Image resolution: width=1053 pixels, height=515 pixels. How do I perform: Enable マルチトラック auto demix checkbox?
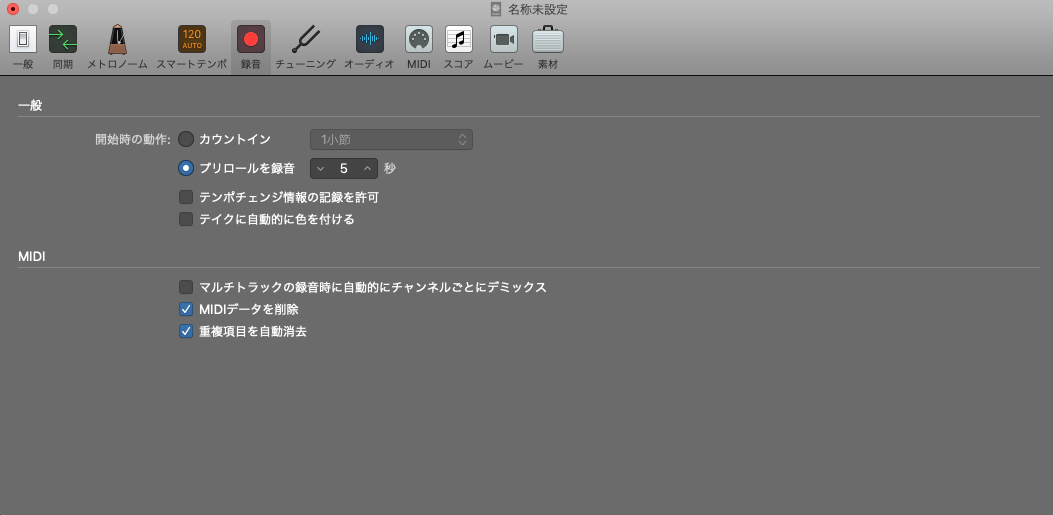(x=186, y=287)
